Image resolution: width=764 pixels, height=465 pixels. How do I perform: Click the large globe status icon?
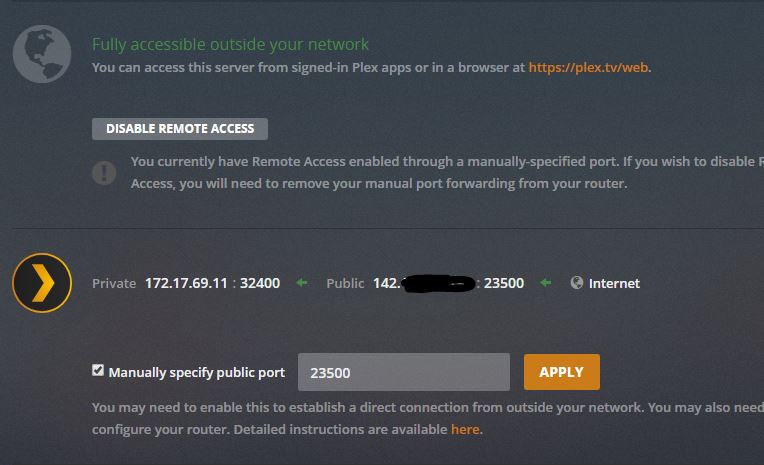42,54
